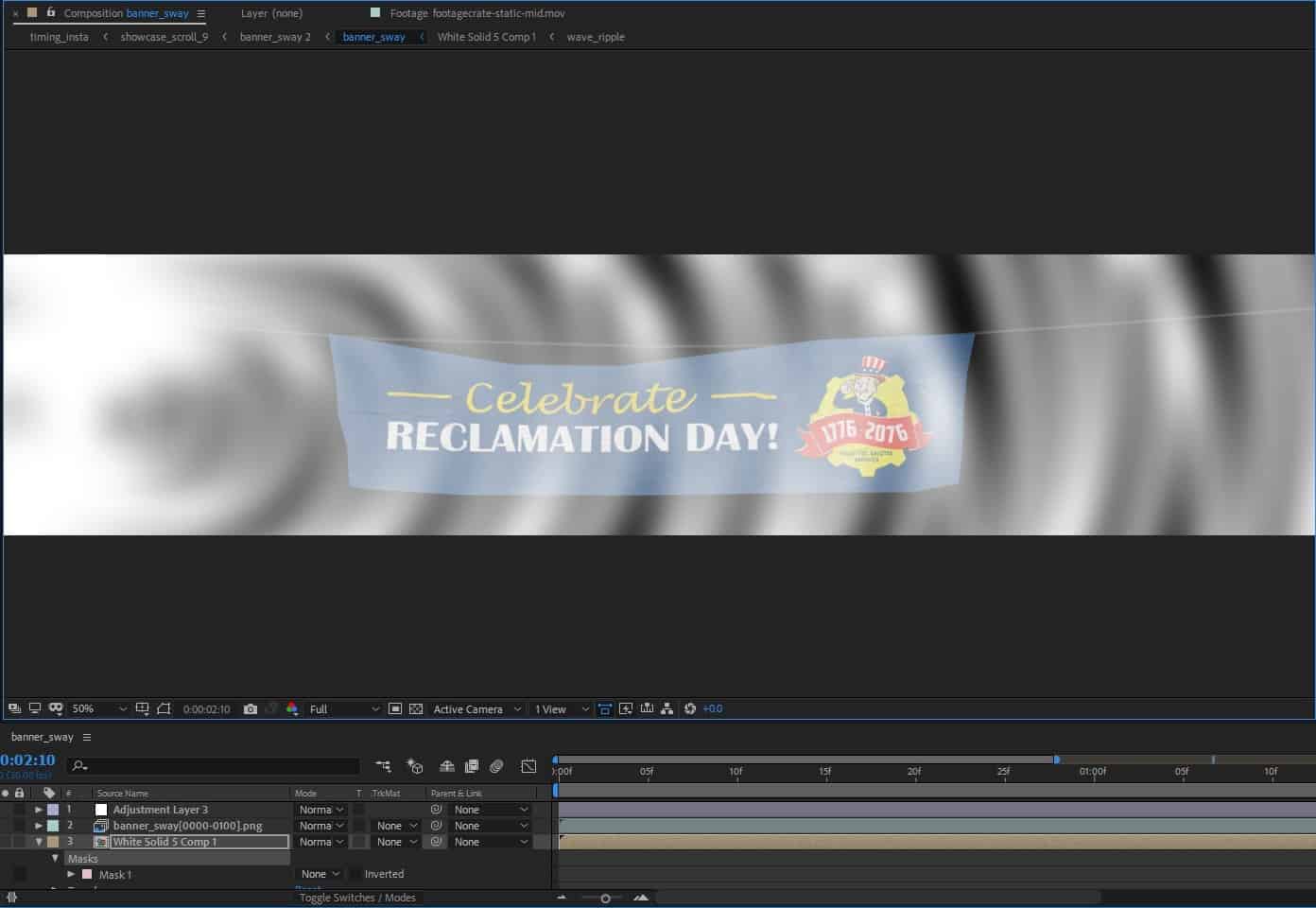
Task: Click the Draft 3D icon
Action: tap(414, 766)
